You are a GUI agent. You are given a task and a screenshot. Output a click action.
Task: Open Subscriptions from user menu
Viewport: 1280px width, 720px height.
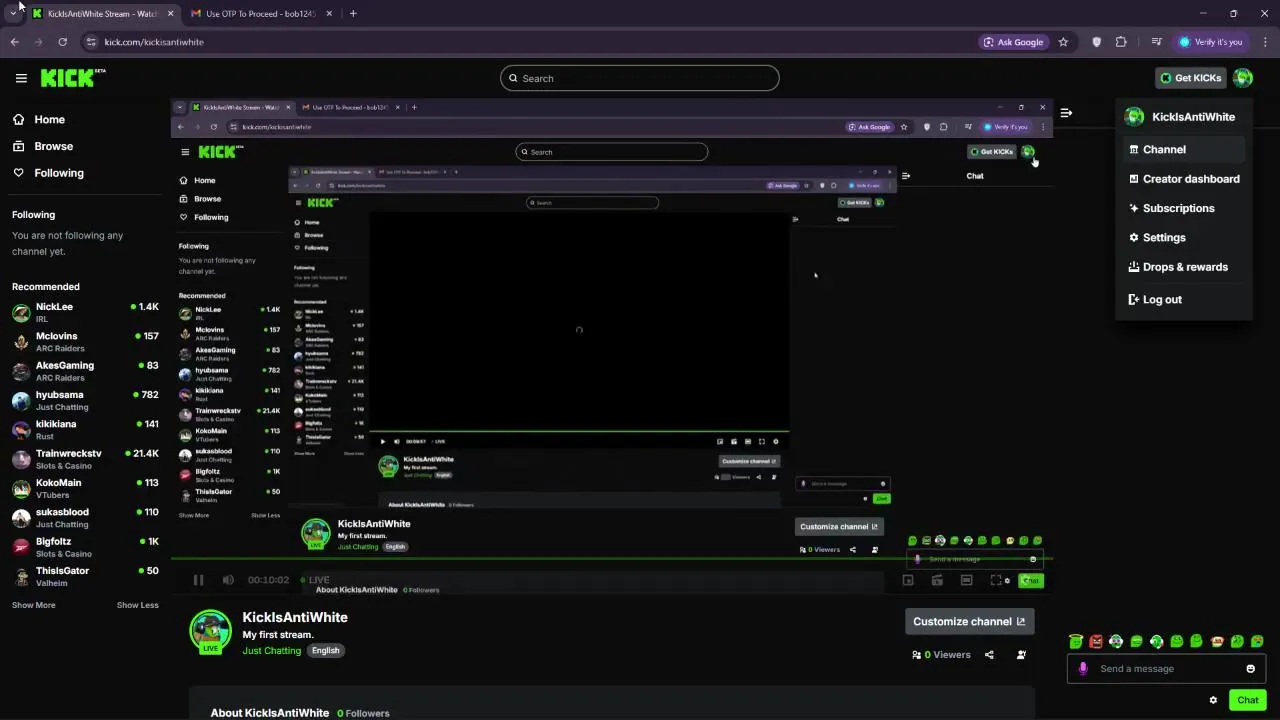[x=1183, y=208]
